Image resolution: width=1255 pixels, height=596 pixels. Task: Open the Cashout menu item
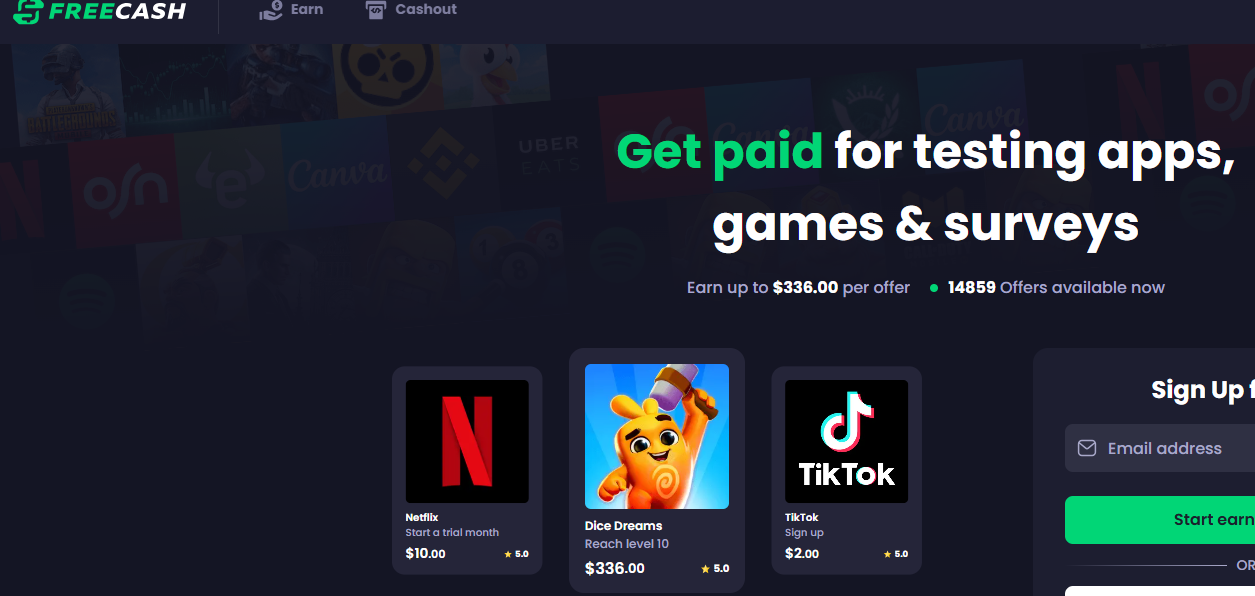pyautogui.click(x=411, y=10)
